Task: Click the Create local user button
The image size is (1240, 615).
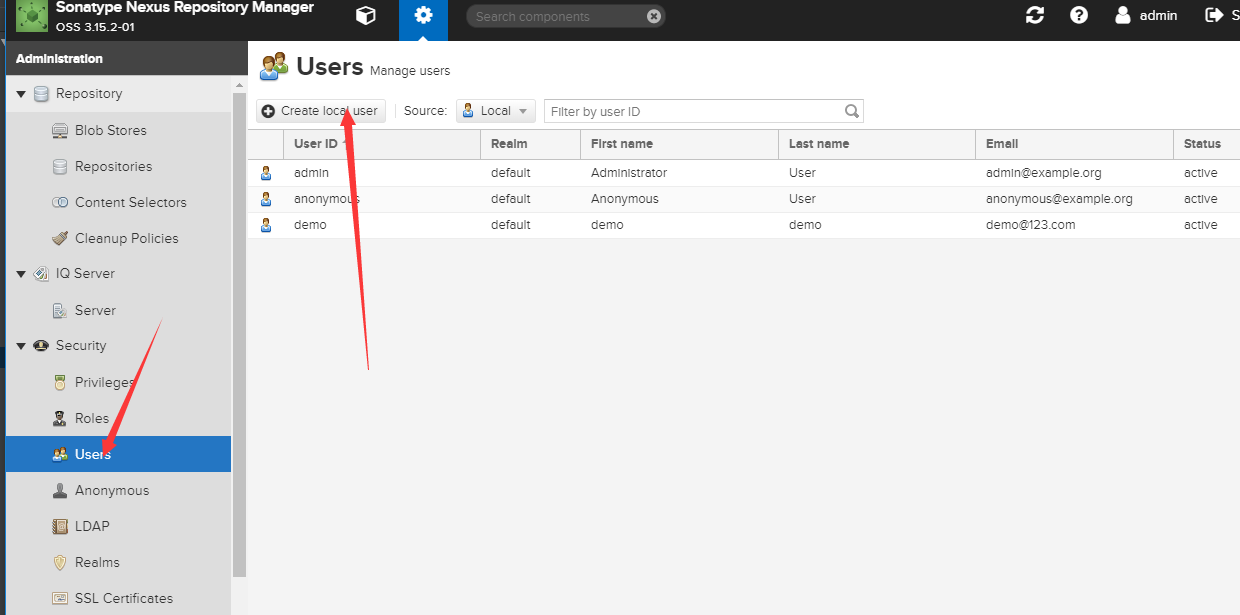Action: pyautogui.click(x=320, y=111)
